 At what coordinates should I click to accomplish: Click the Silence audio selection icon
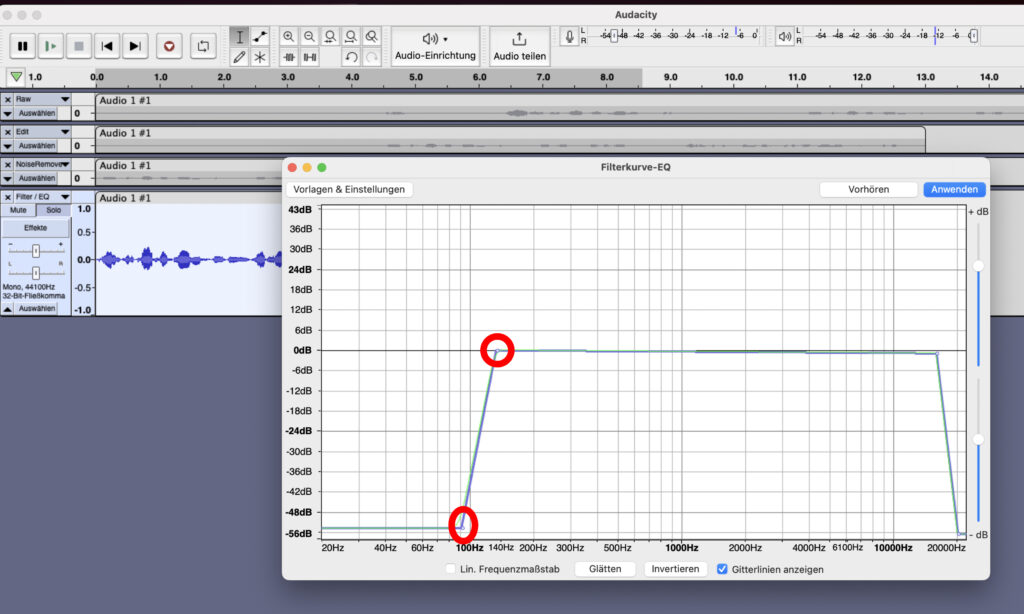pos(310,57)
